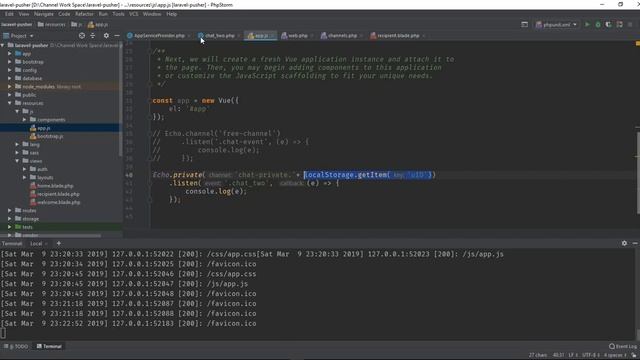Expand the node_modules folder arrow
This screenshot has height=360, width=640.
tap(10, 87)
